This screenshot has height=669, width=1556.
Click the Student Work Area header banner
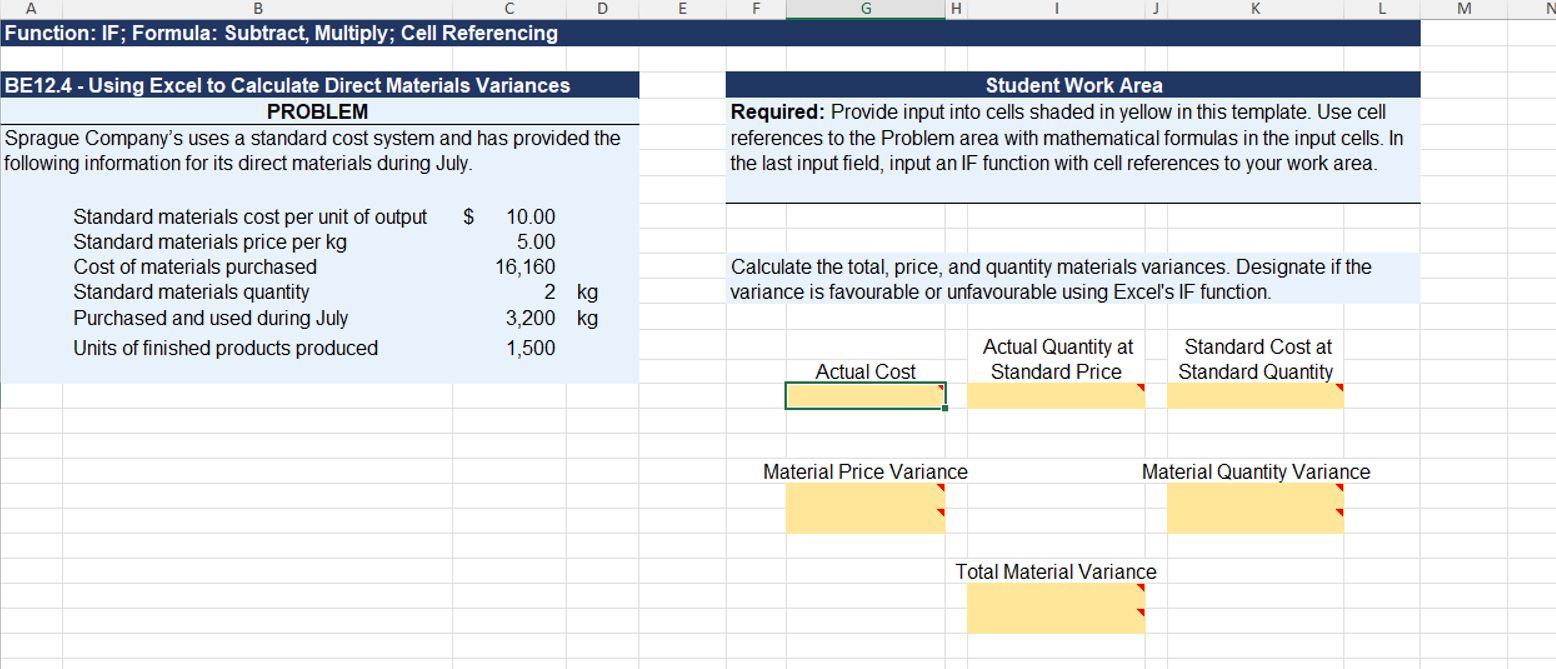tap(1072, 85)
